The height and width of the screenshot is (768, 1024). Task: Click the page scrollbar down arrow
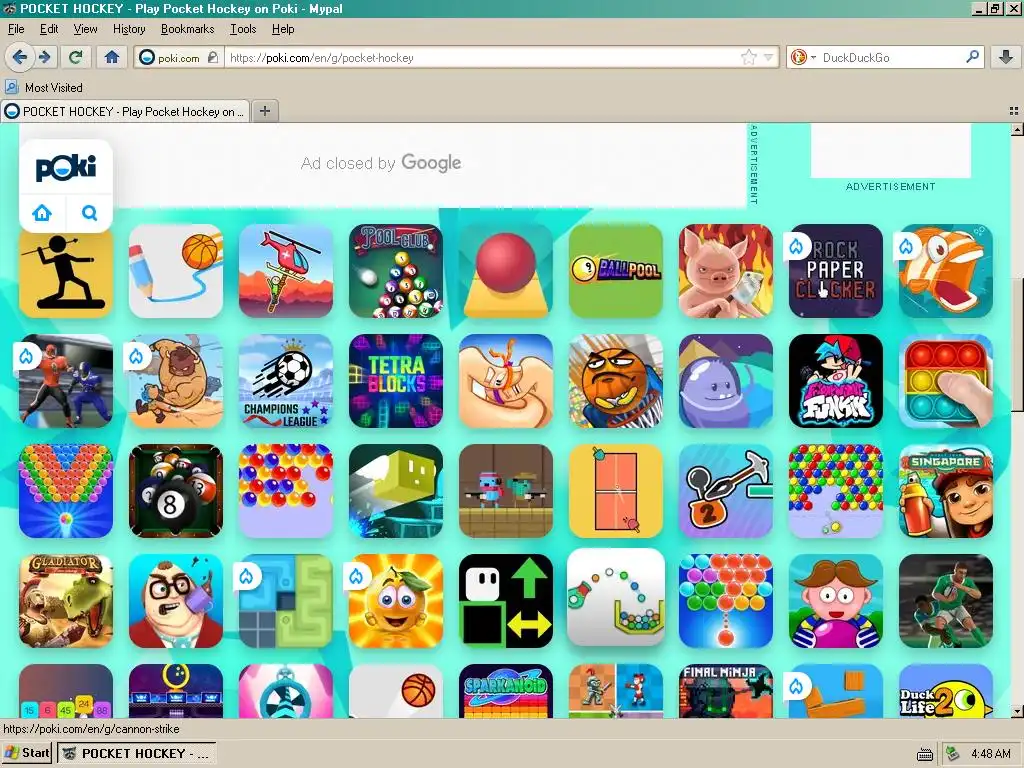pos(1017,711)
